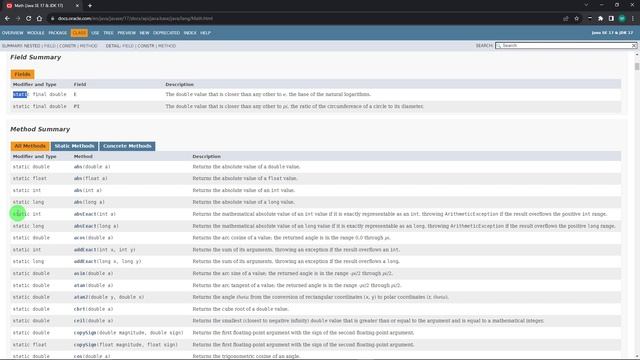Viewport: 640px width, 360px height.
Task: Switch to the Static Methods tab
Action: pos(74,146)
